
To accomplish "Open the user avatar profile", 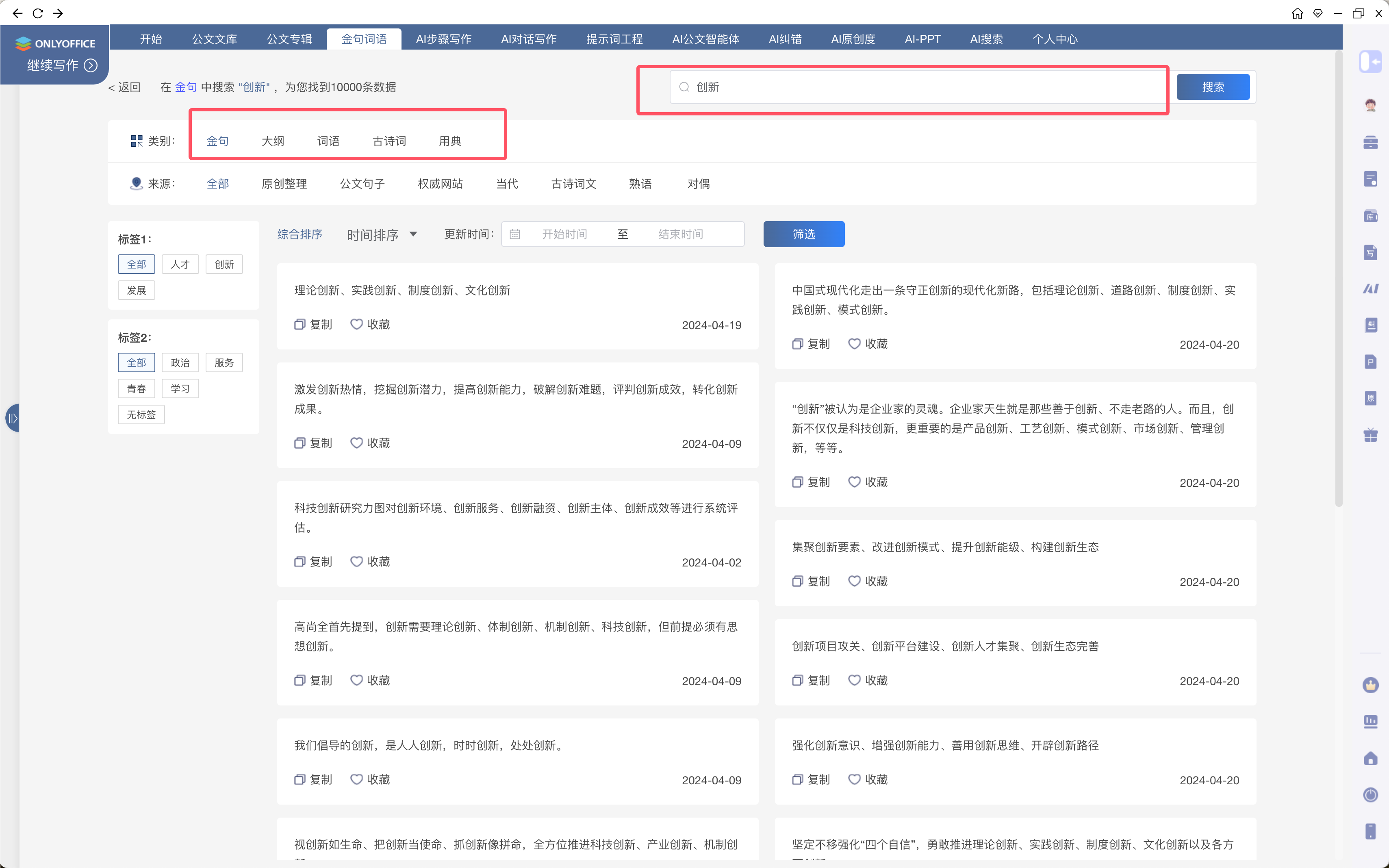I will (1370, 105).
